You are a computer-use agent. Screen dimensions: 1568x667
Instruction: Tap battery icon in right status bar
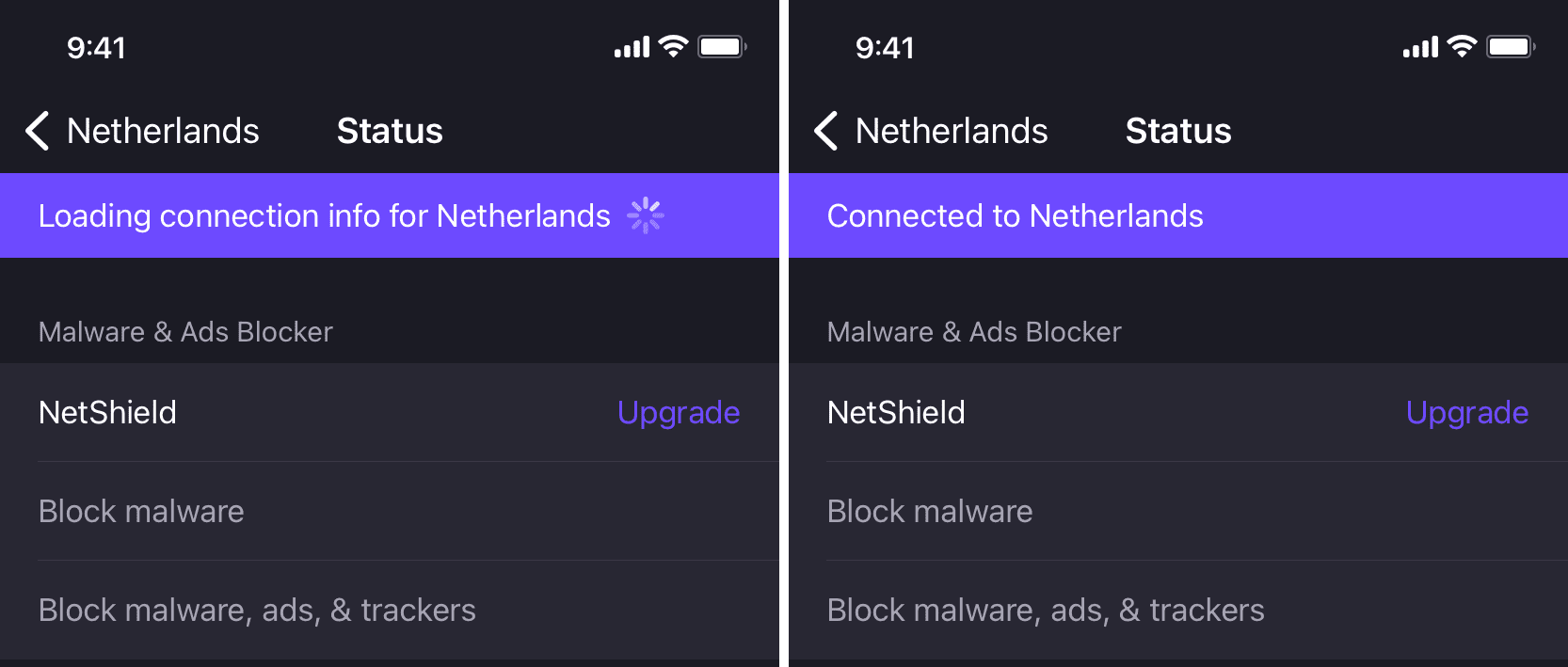click(1511, 46)
